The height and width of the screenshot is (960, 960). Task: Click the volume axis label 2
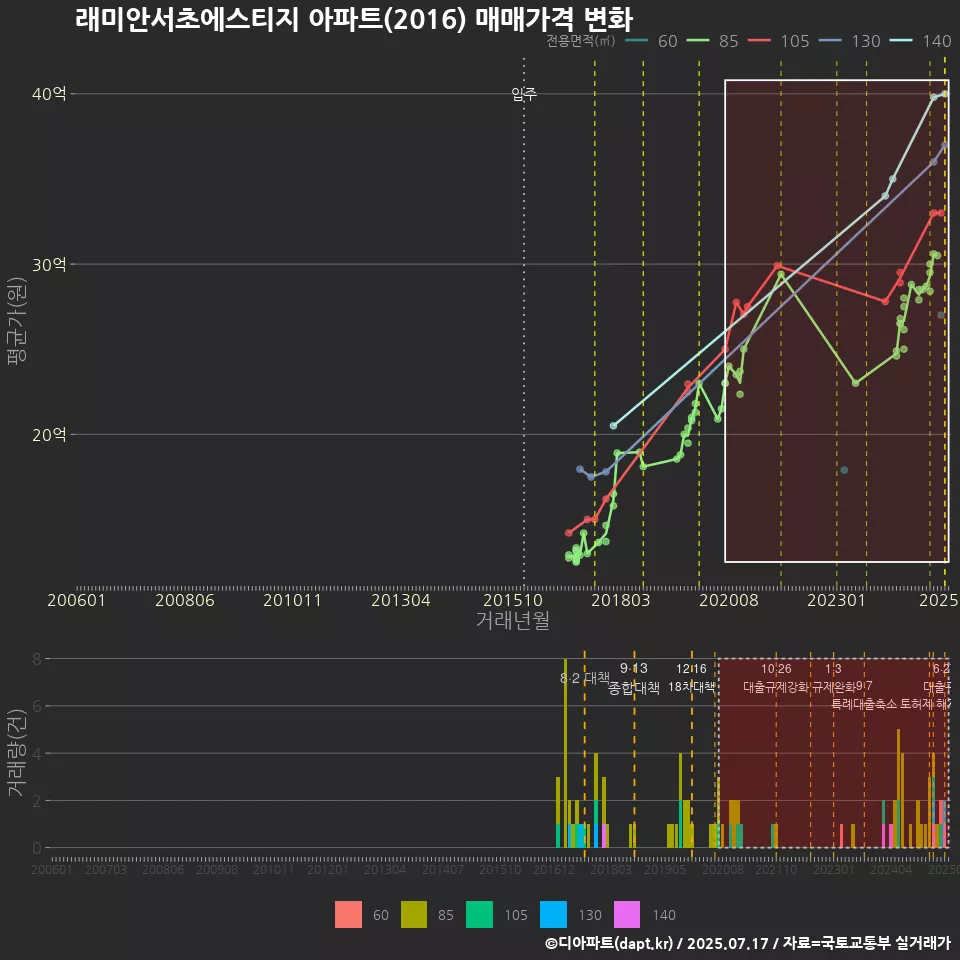coord(37,801)
